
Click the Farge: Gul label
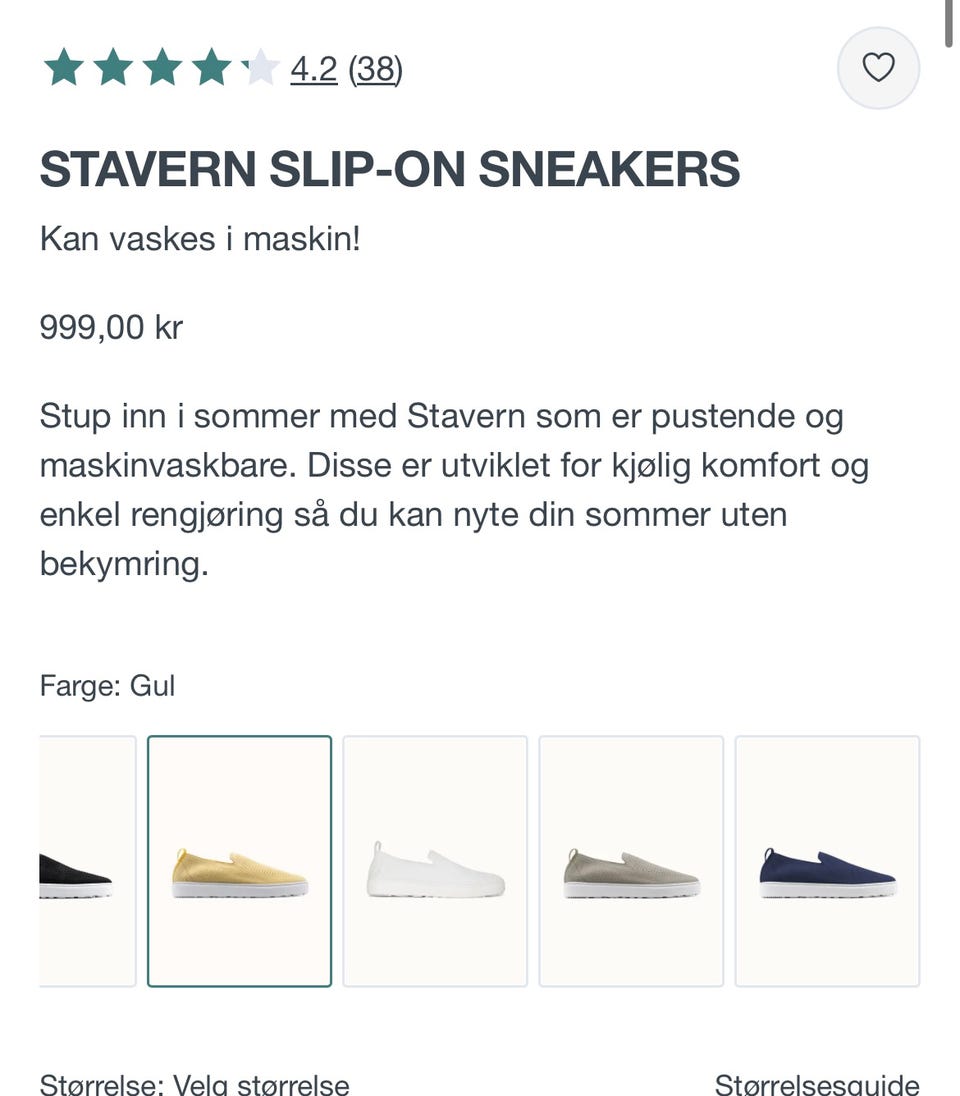coord(107,686)
